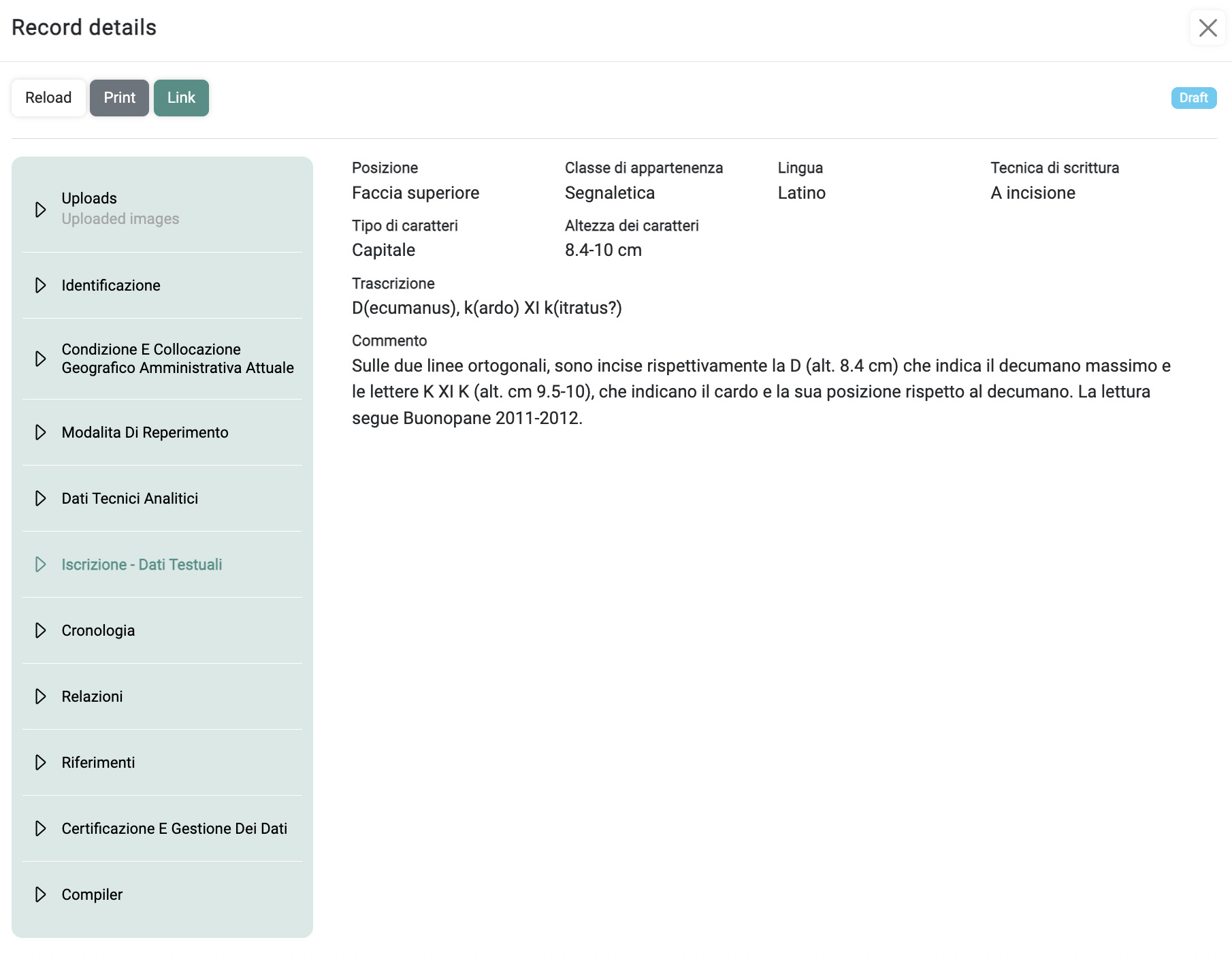Click the triangle icon beside Uploads
Image resolution: width=1232 pixels, height=957 pixels.
click(41, 209)
